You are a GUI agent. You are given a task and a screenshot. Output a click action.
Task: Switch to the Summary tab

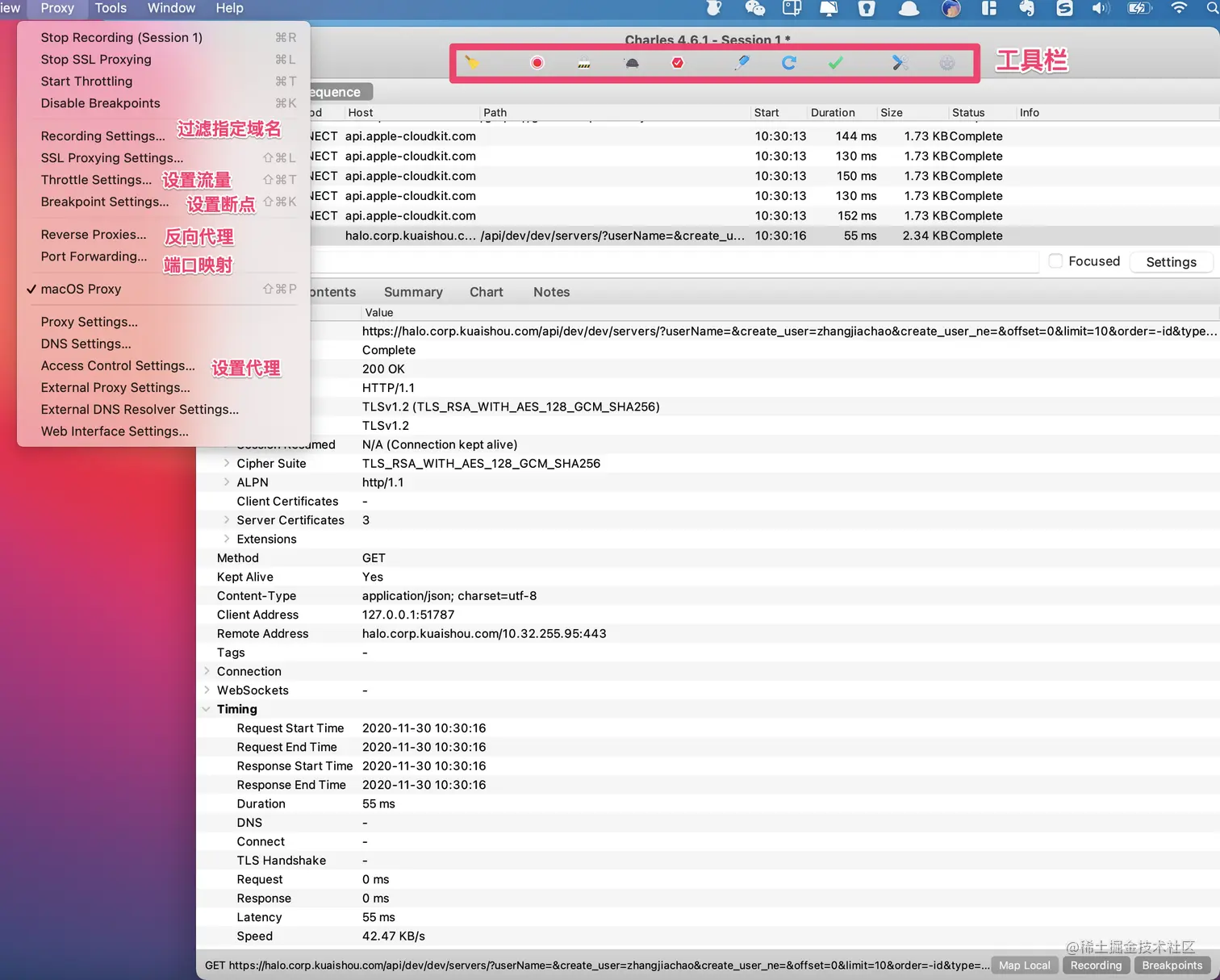tap(413, 292)
